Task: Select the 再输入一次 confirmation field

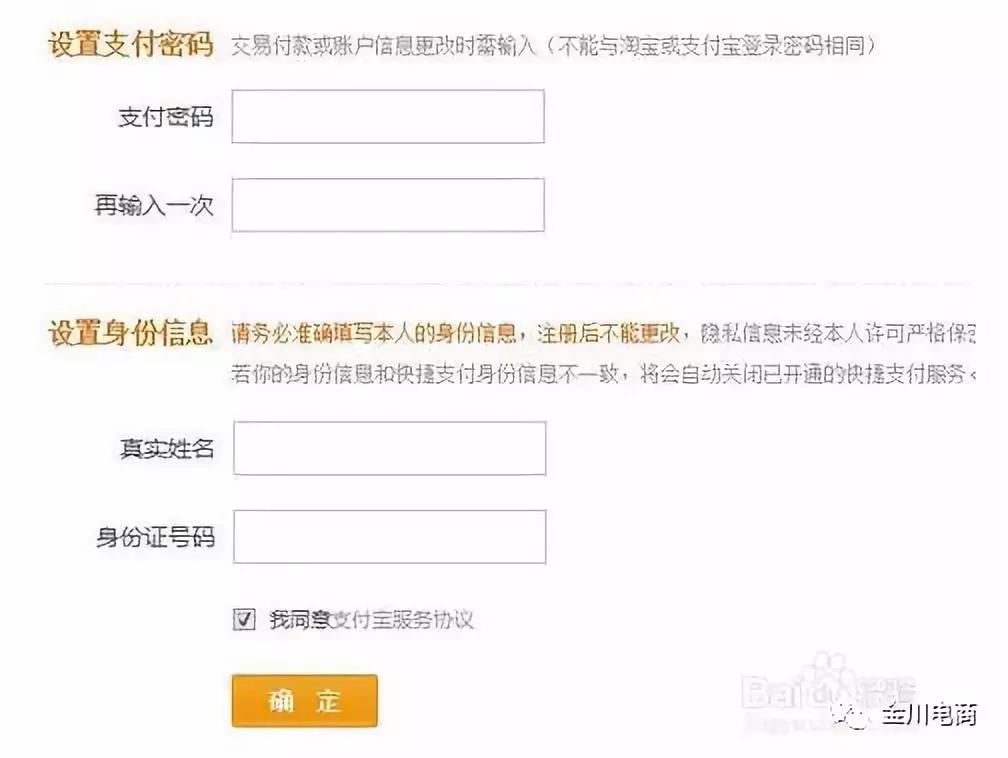Action: (388, 203)
